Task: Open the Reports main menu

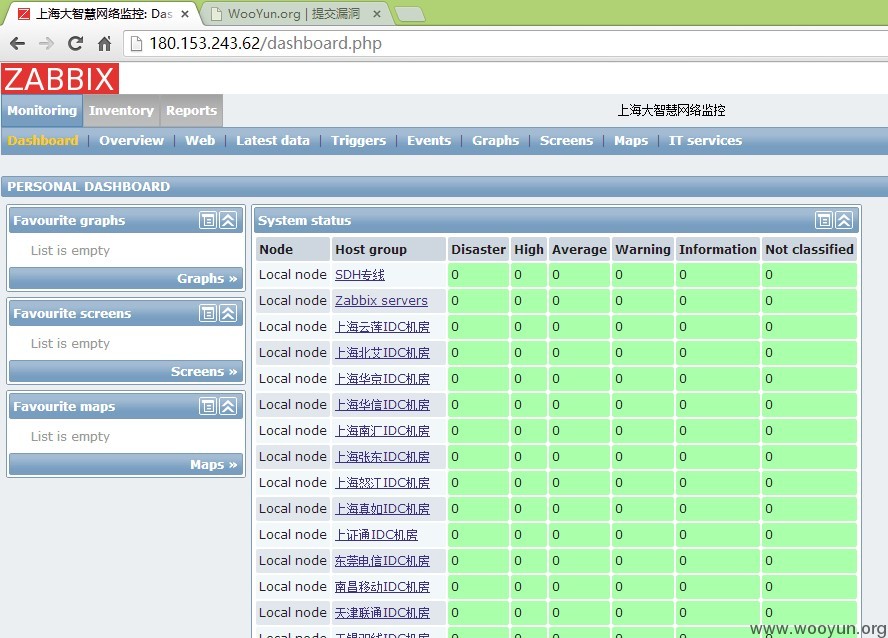Action: coord(191,110)
